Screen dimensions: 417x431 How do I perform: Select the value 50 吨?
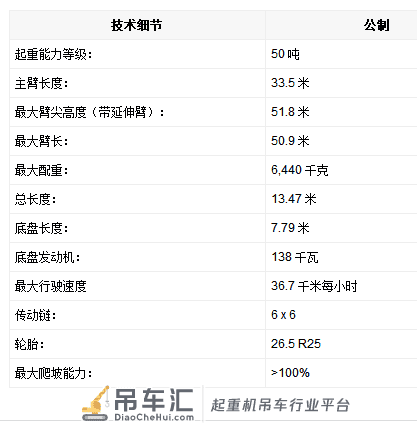tap(285, 54)
